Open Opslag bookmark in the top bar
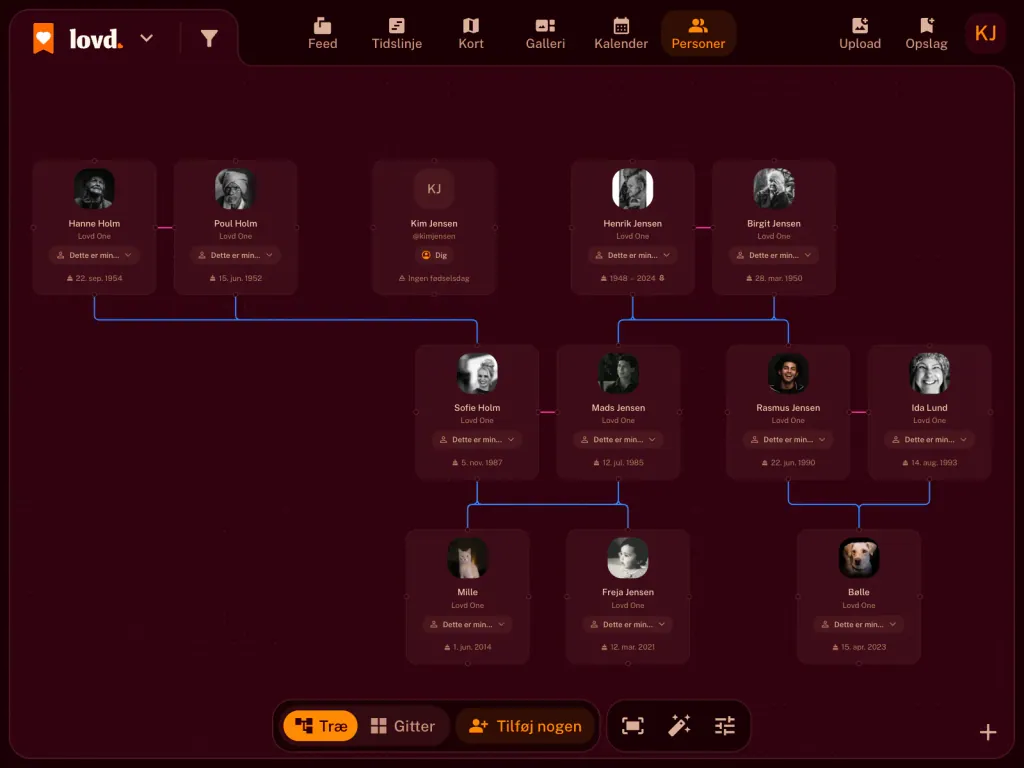 [926, 34]
